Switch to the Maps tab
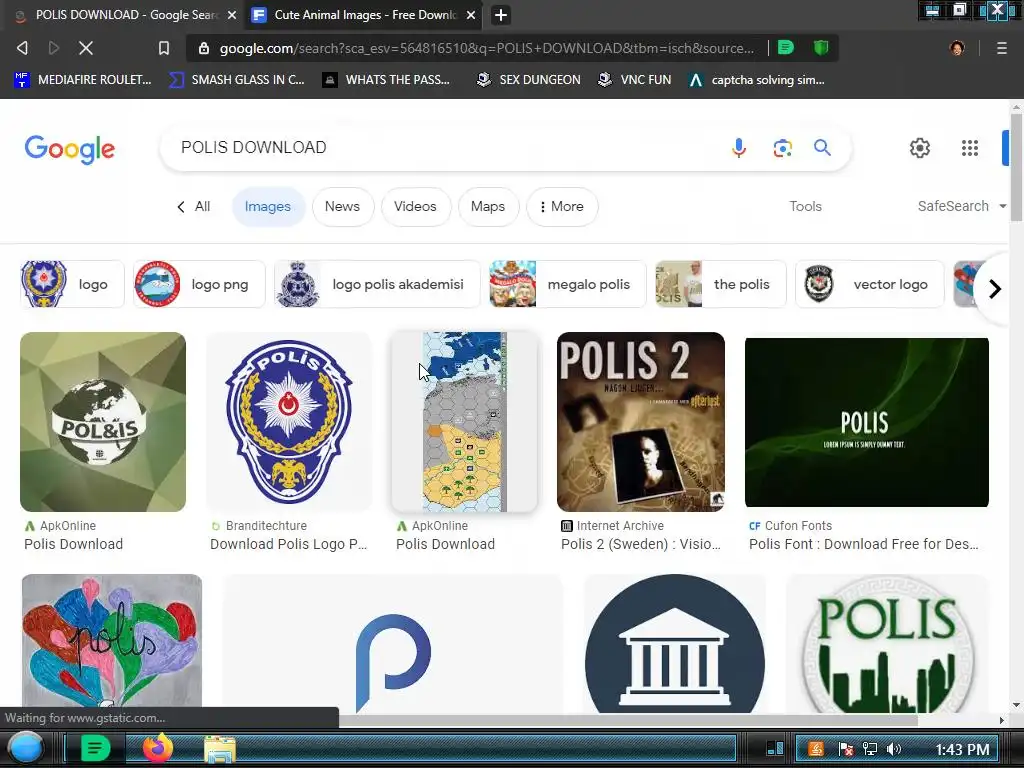The image size is (1024, 768). 488,206
